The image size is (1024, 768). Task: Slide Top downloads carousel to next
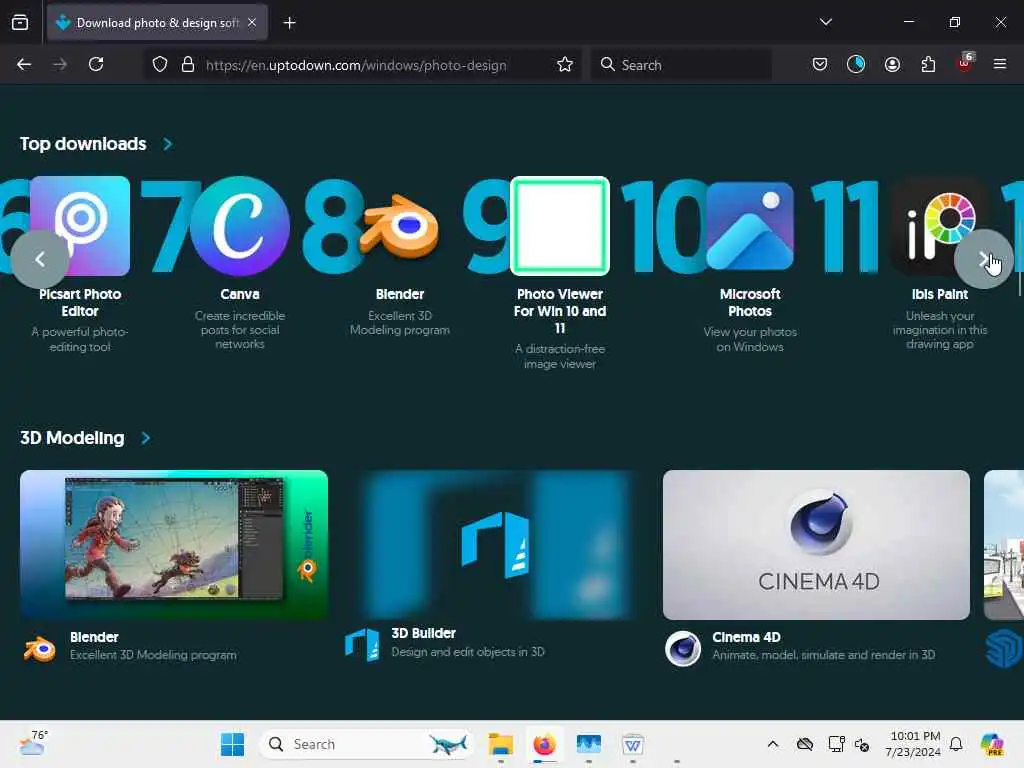click(x=984, y=259)
